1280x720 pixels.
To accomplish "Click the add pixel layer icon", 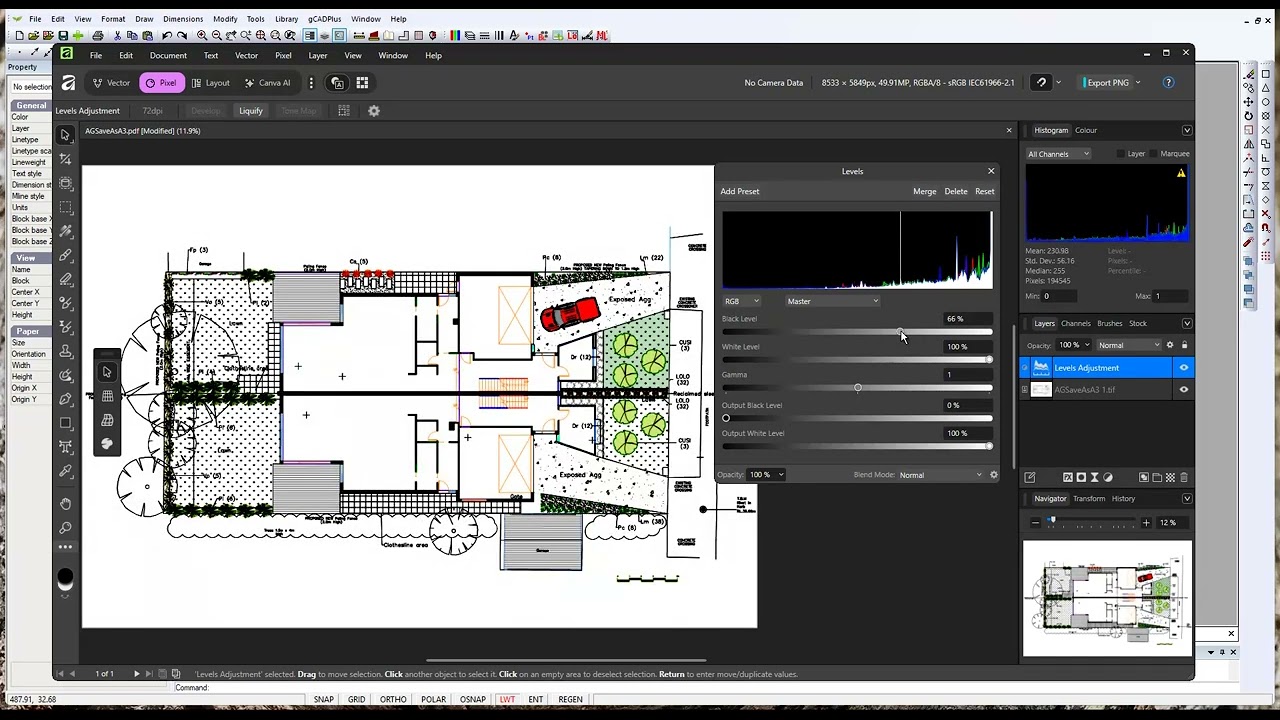I will 1170,477.
